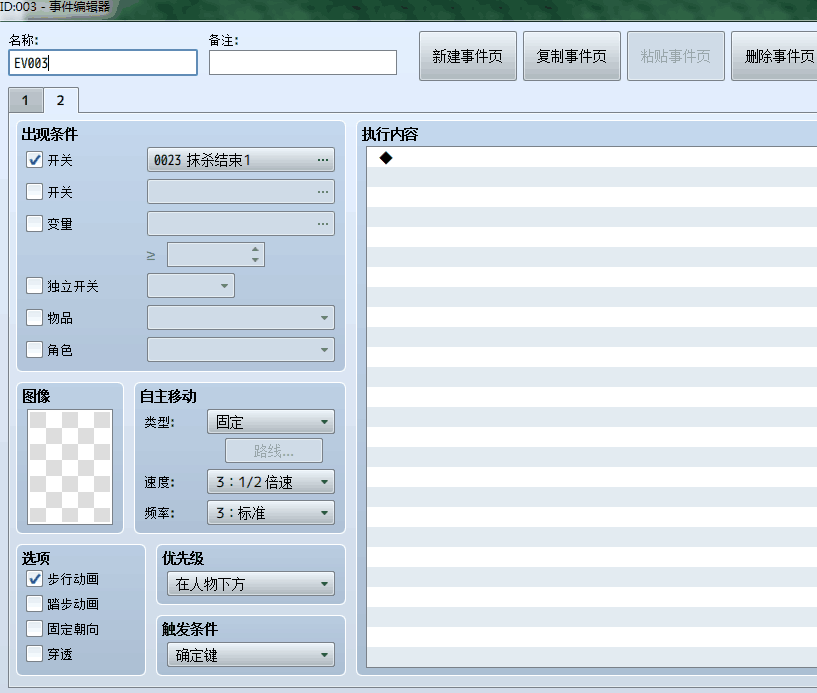Open the 速度 speed dropdown
817x693 pixels.
point(271,482)
